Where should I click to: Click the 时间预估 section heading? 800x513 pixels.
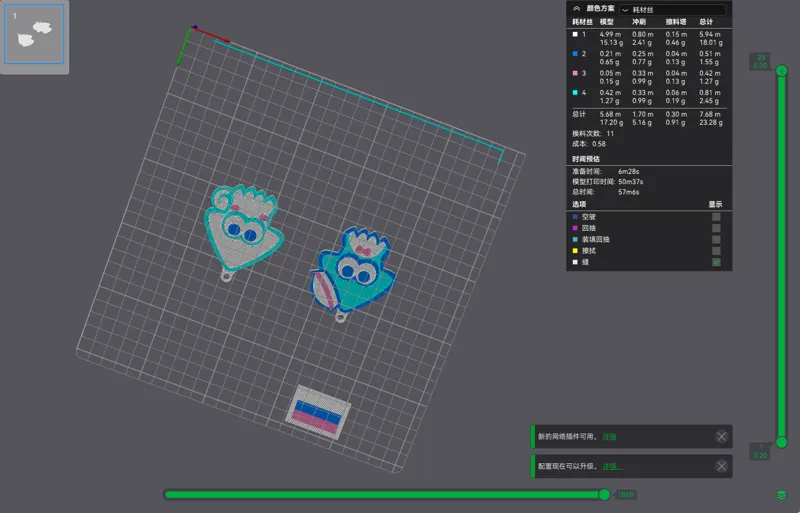[586, 159]
